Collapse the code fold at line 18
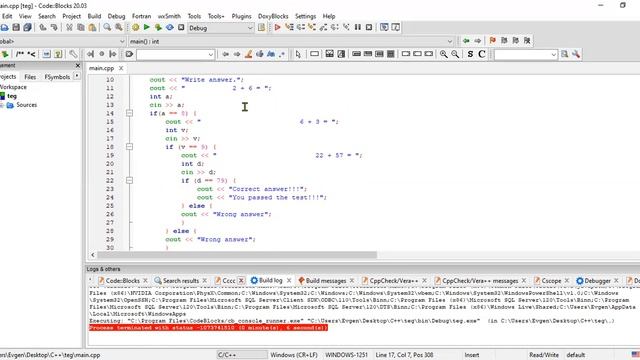 129,147
